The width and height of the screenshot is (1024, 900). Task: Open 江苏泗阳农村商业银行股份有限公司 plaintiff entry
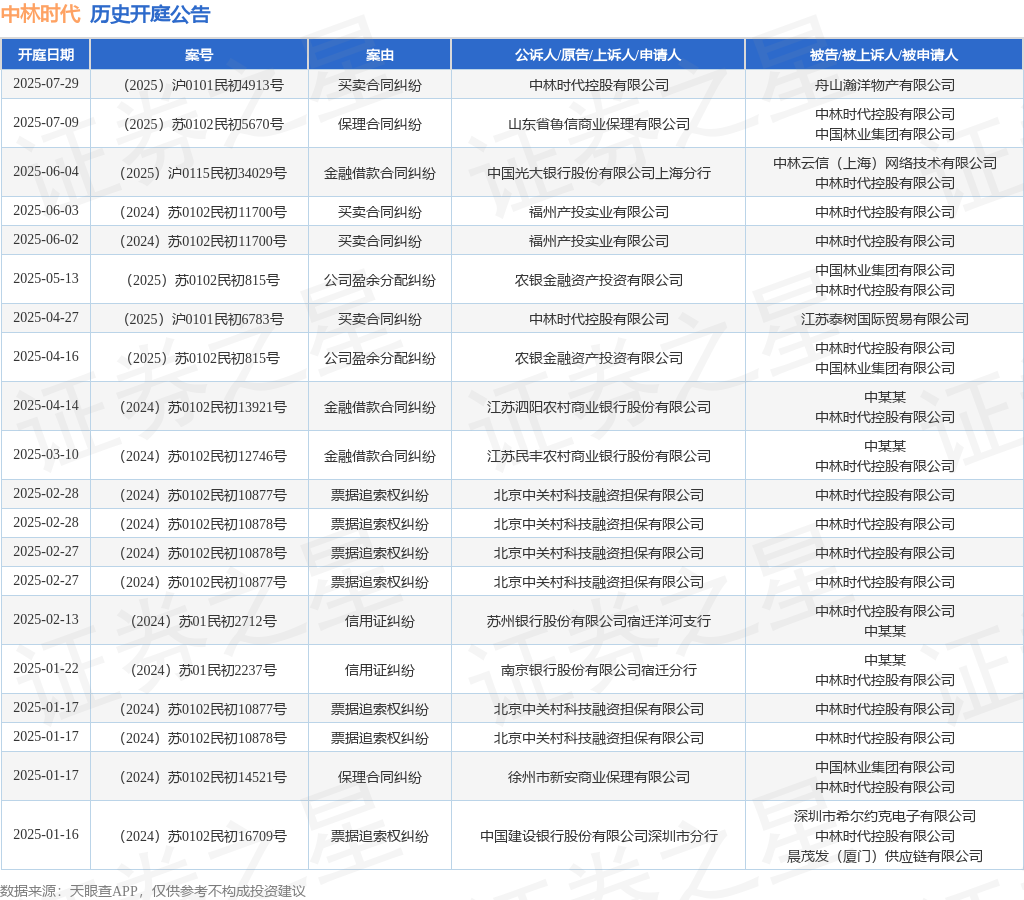[598, 407]
